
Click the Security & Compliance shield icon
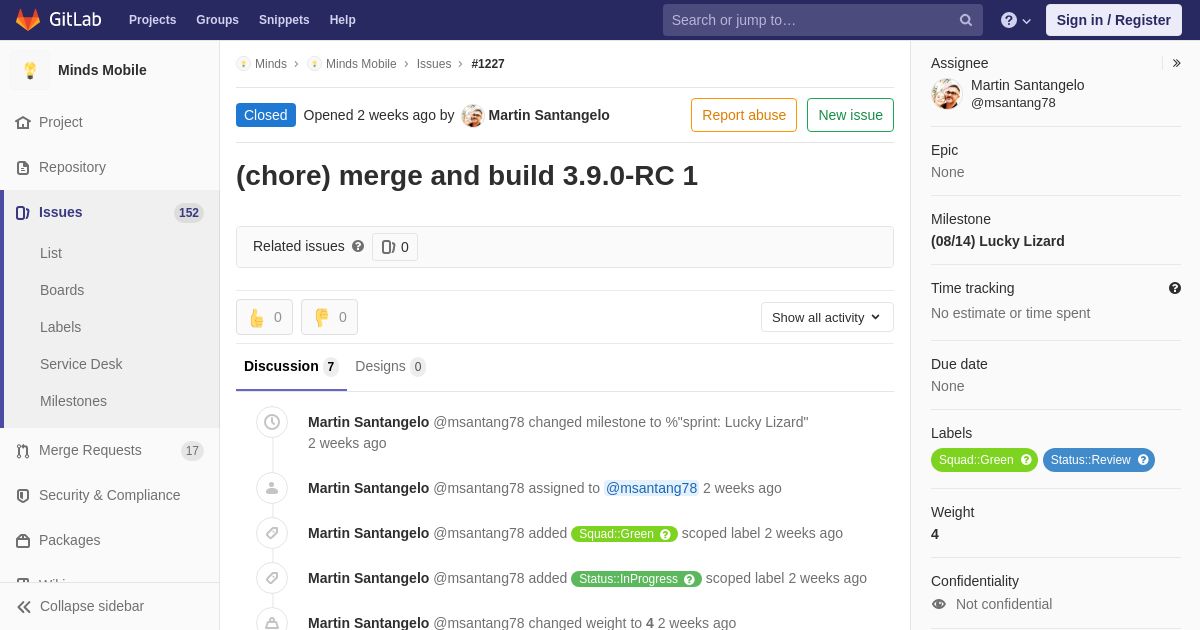pos(23,495)
